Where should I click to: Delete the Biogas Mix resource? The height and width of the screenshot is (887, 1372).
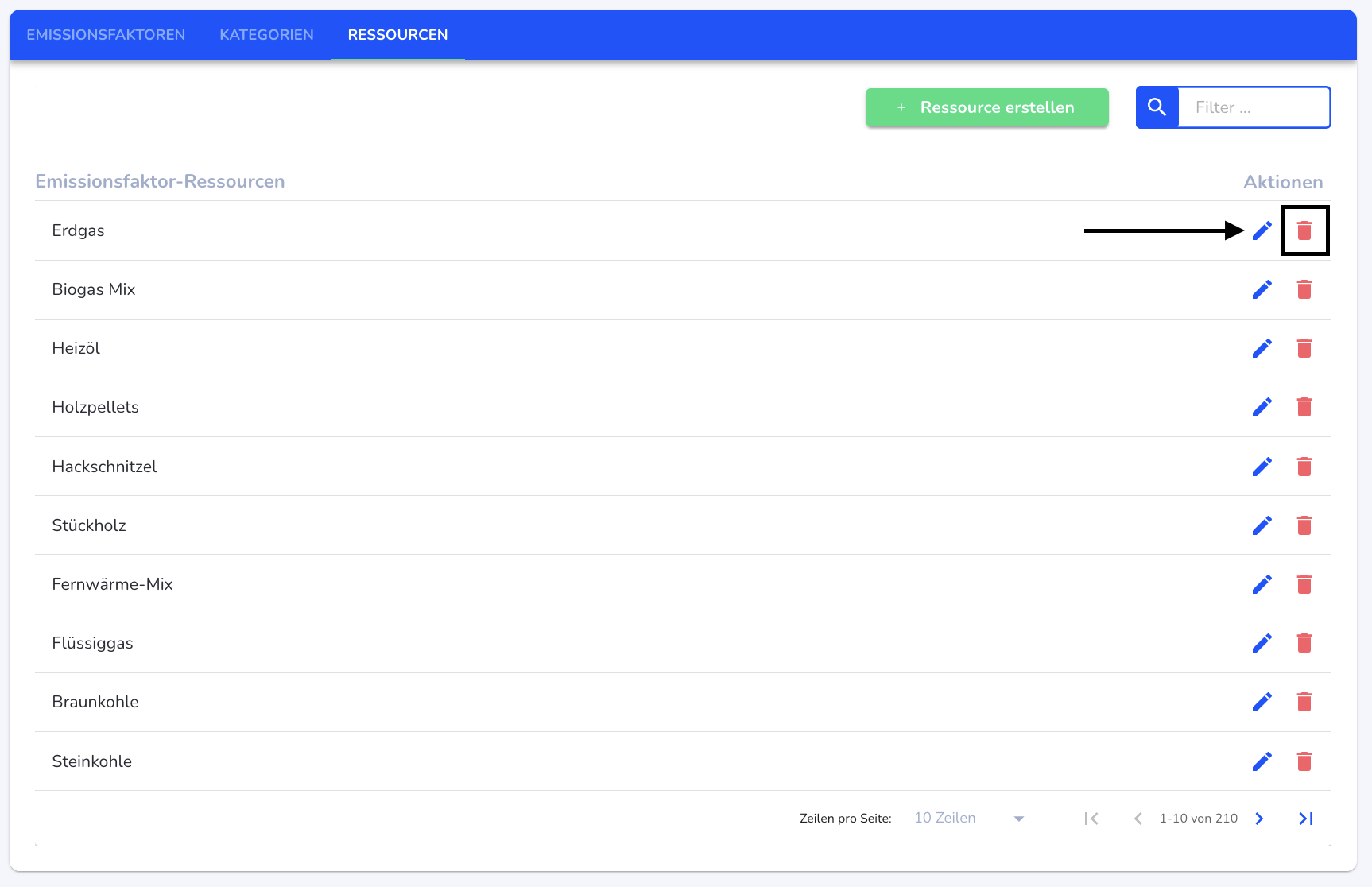click(x=1304, y=289)
